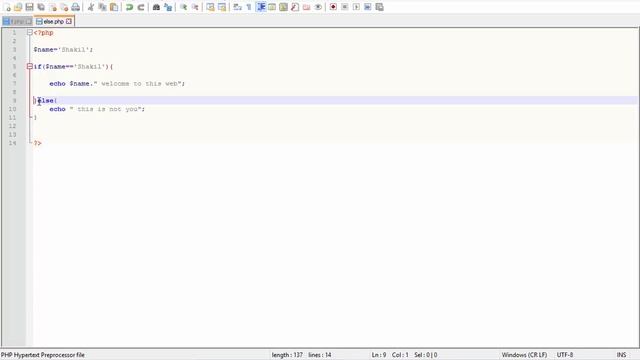Screen dimensions: 640x360
Task: Toggle the "INS" insert mode indicator
Action: (621, 355)
